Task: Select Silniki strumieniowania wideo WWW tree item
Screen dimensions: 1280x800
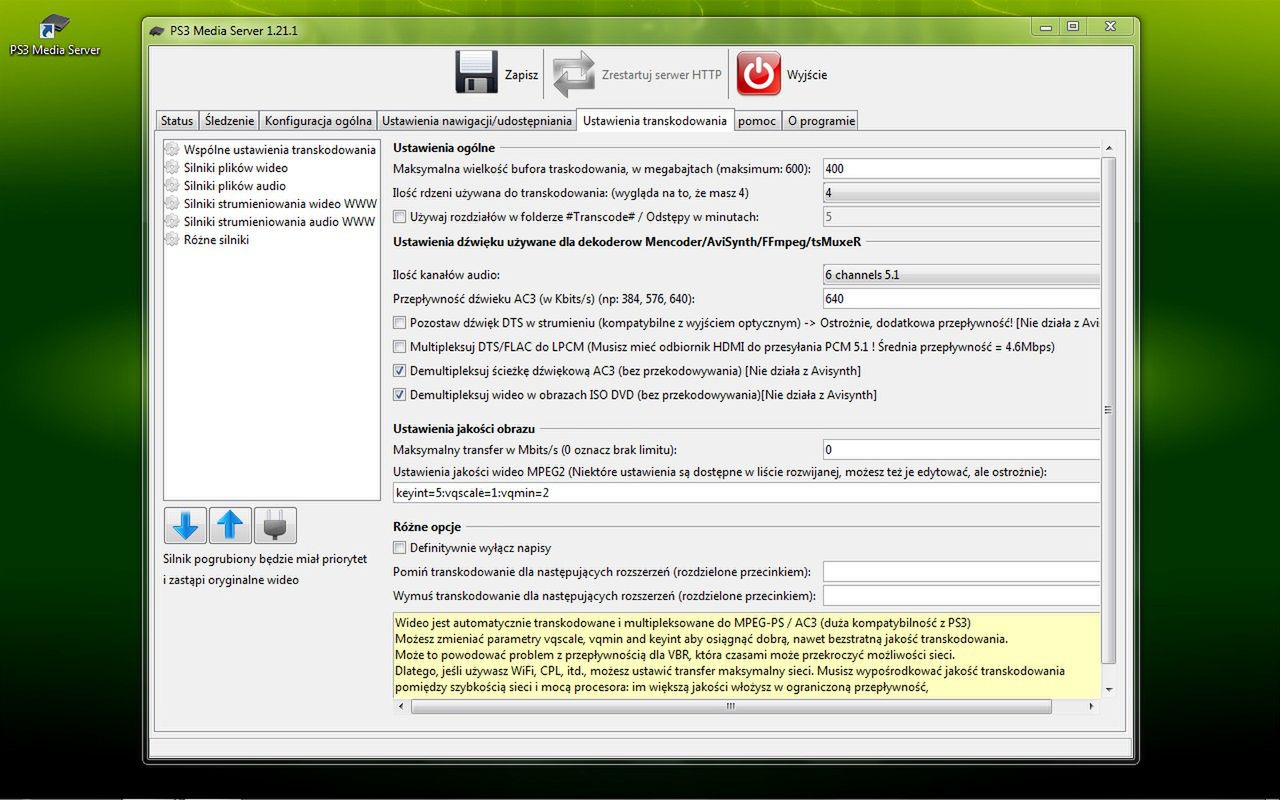Action: tap(280, 204)
